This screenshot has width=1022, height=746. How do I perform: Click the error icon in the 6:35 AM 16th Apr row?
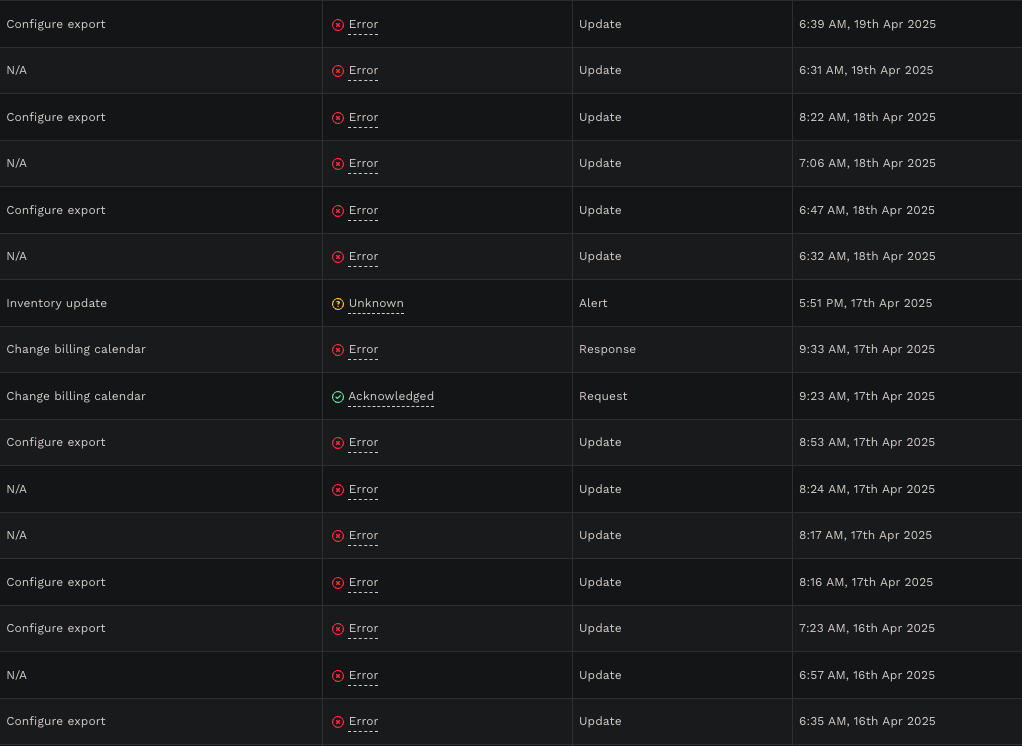pos(338,722)
